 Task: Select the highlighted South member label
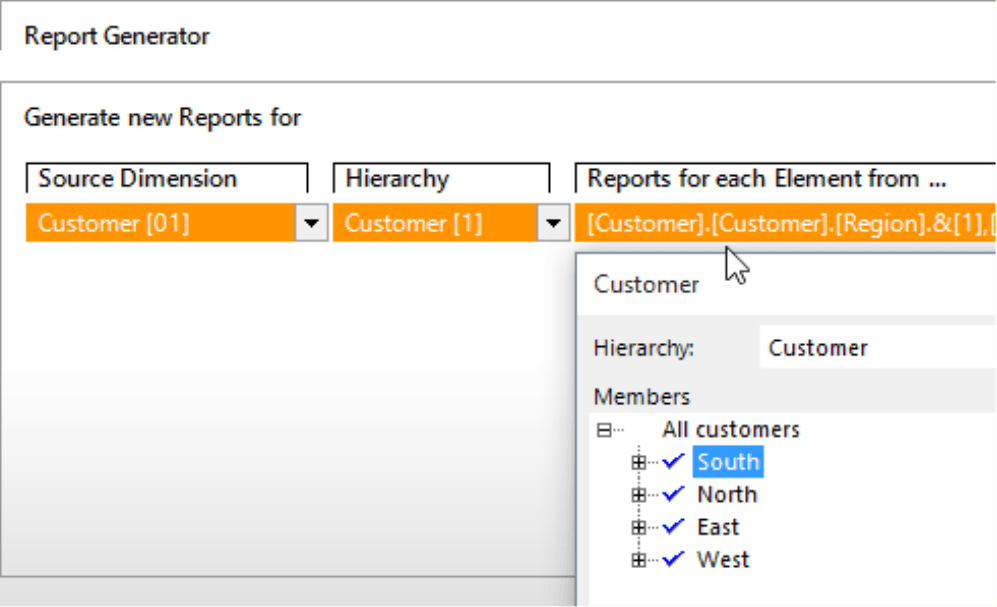point(728,462)
